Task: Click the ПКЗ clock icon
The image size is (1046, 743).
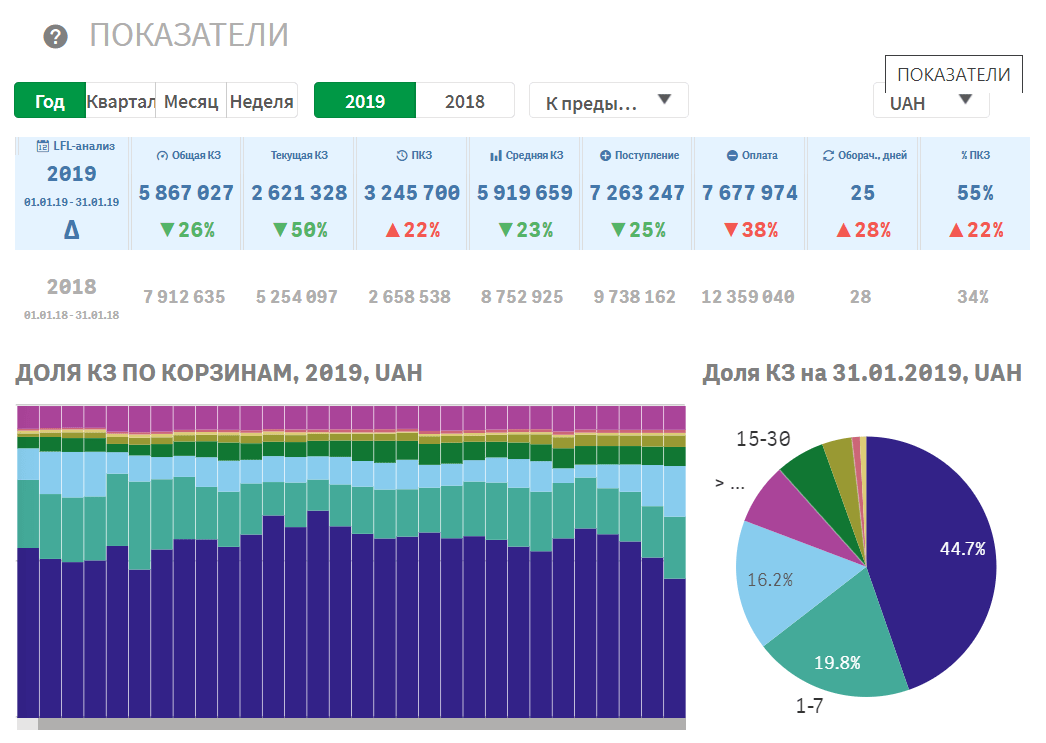Action: (x=402, y=156)
